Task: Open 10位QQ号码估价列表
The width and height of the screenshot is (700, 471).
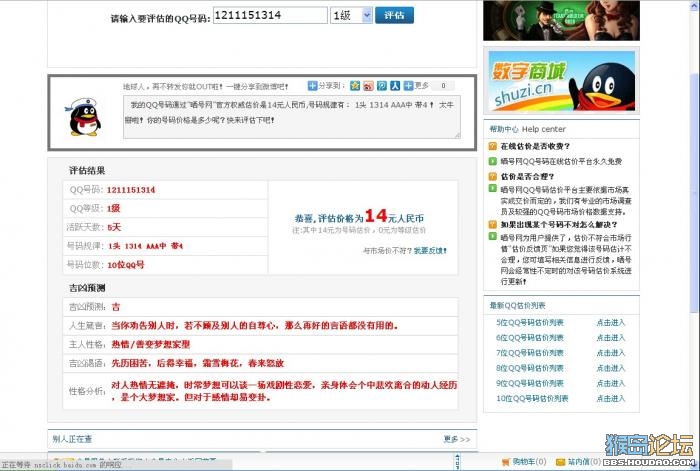Action: point(532,398)
